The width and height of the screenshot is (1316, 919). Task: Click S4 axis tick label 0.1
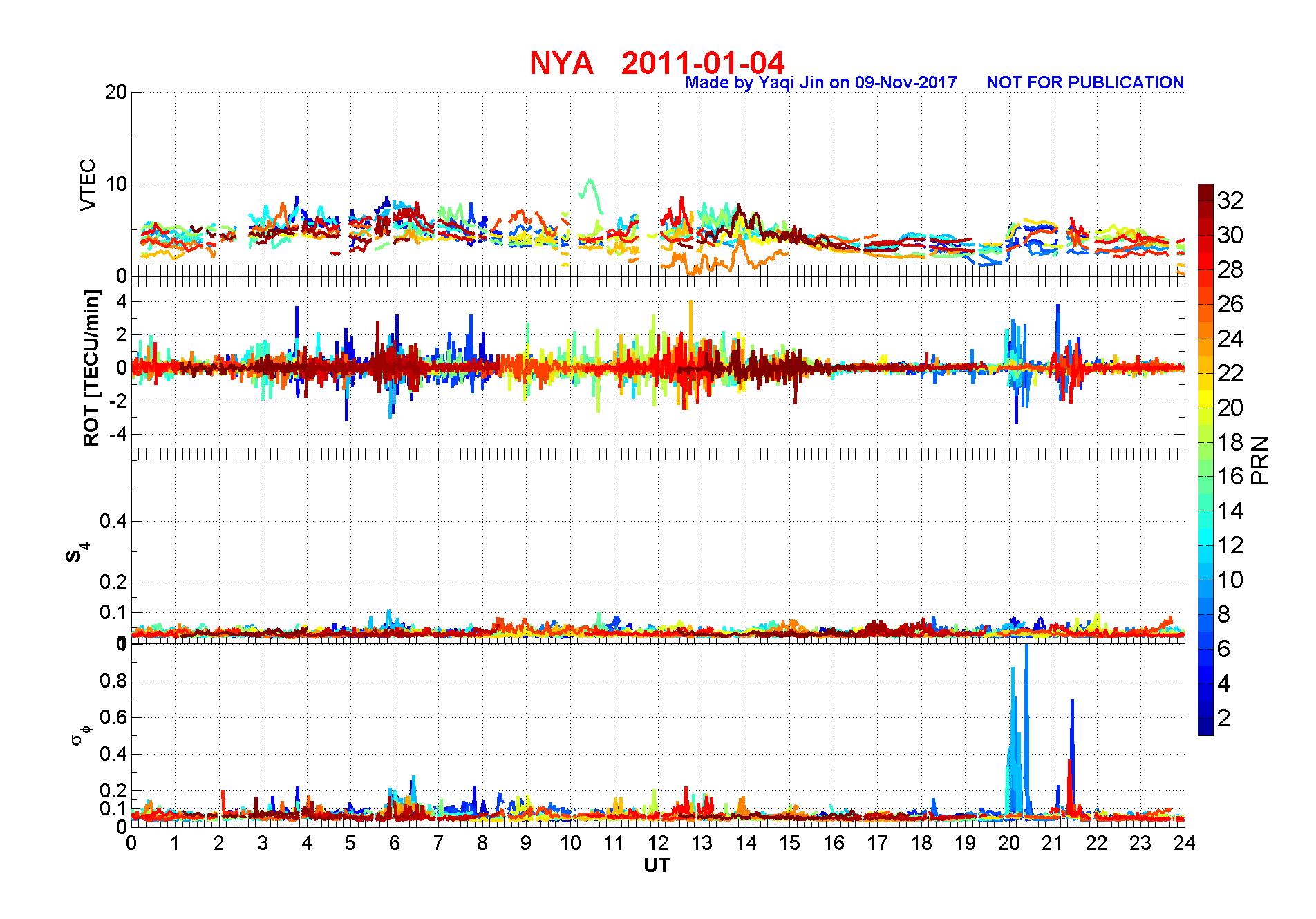coord(113,612)
